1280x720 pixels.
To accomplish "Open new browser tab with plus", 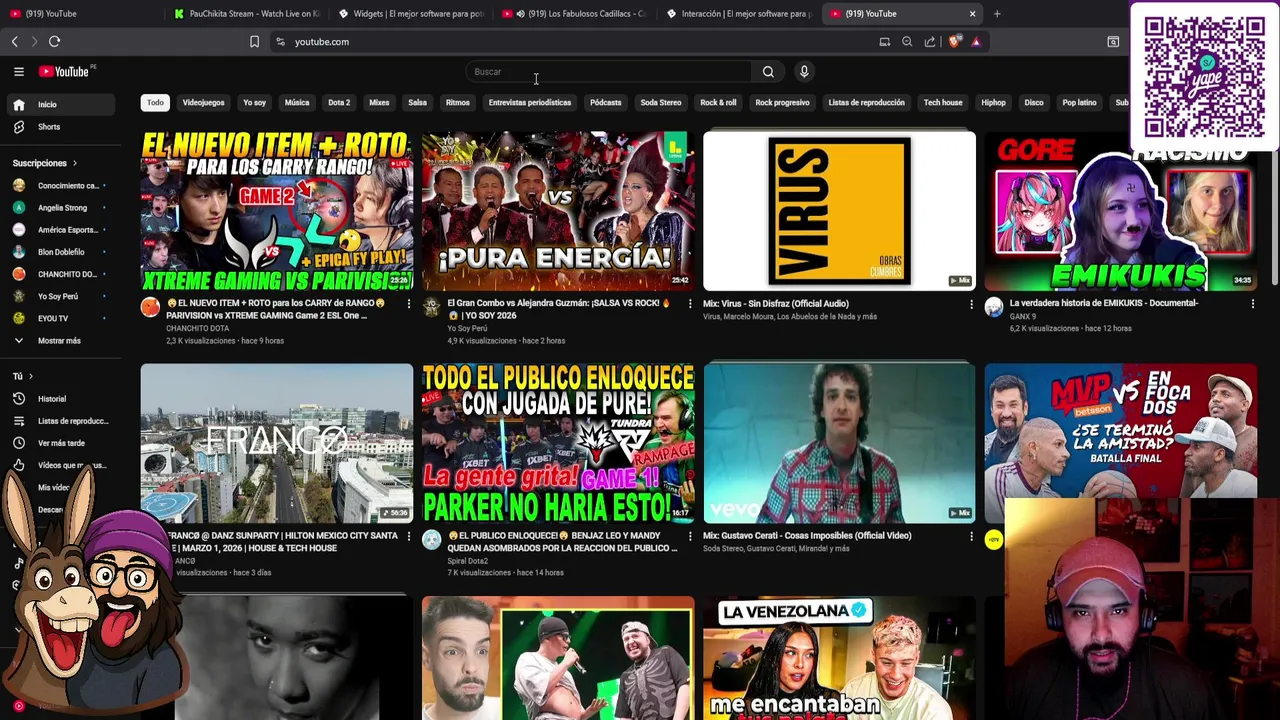I will tap(997, 14).
